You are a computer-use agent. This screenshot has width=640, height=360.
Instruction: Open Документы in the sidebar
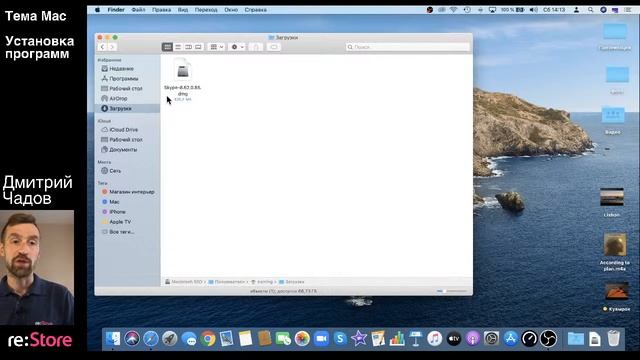coord(123,149)
